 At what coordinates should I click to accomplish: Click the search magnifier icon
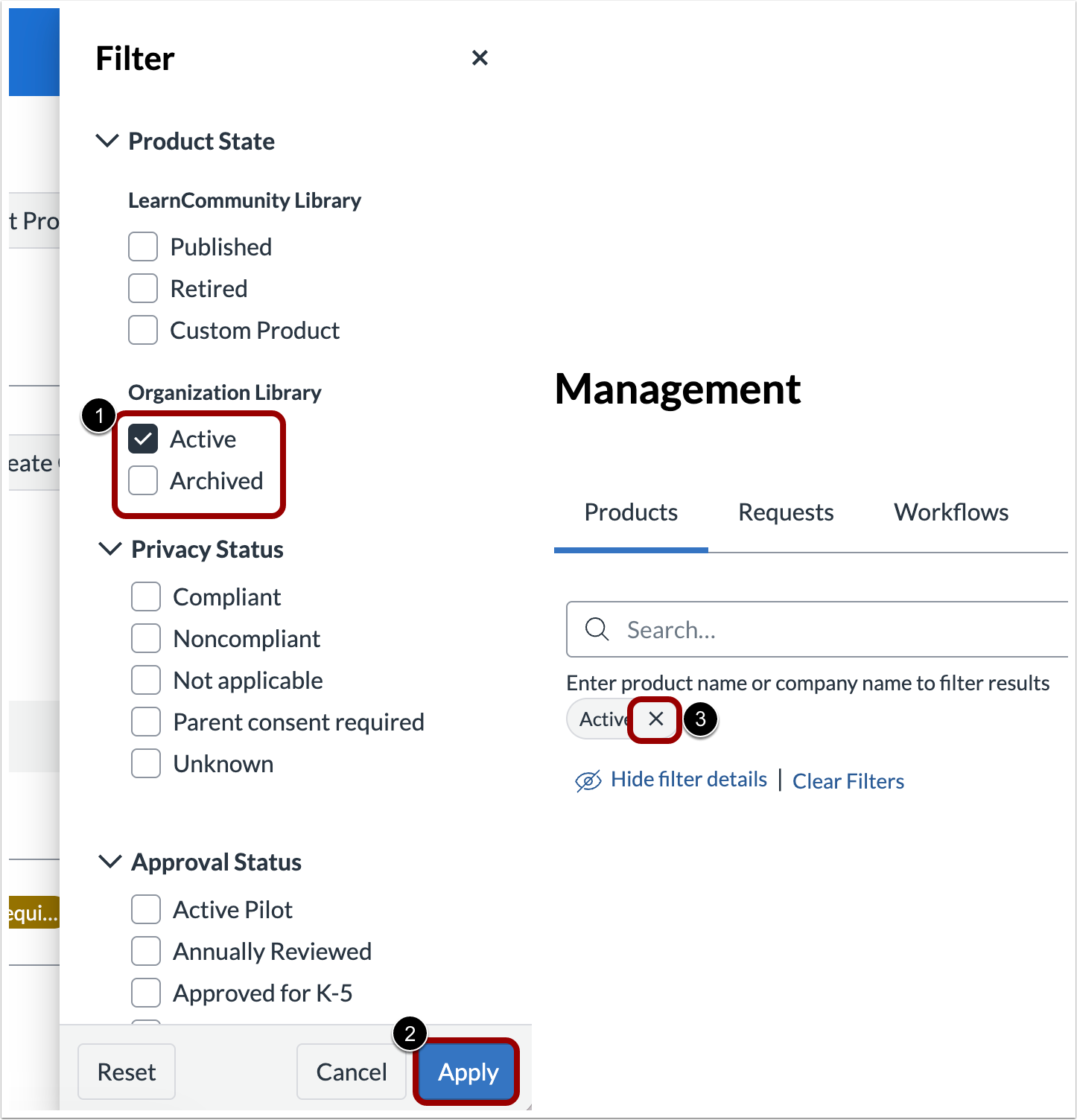coord(597,629)
